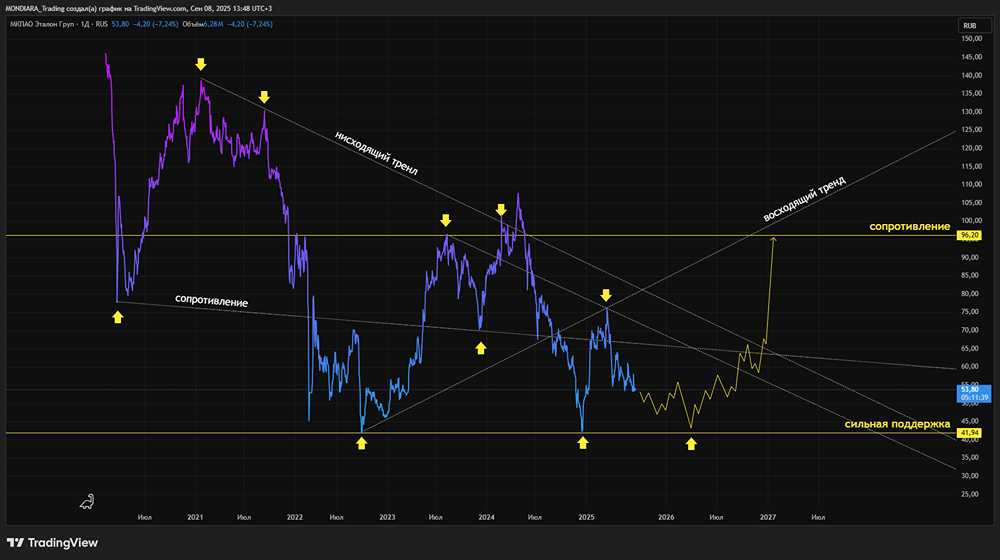This screenshot has height=560, width=1000.
Task: Click the 2024 label on the time axis
Action: 487,517
